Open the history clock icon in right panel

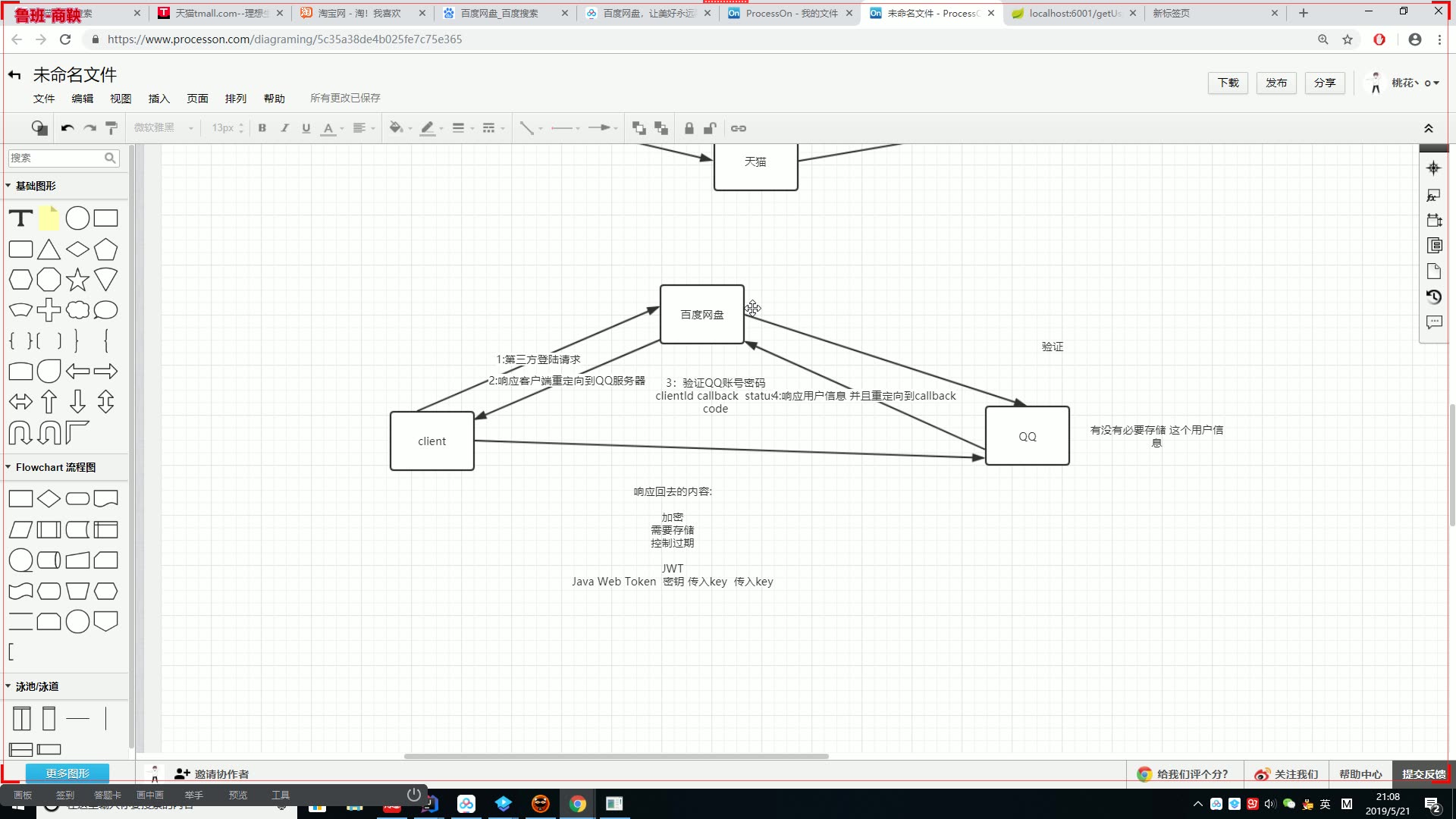(x=1433, y=297)
